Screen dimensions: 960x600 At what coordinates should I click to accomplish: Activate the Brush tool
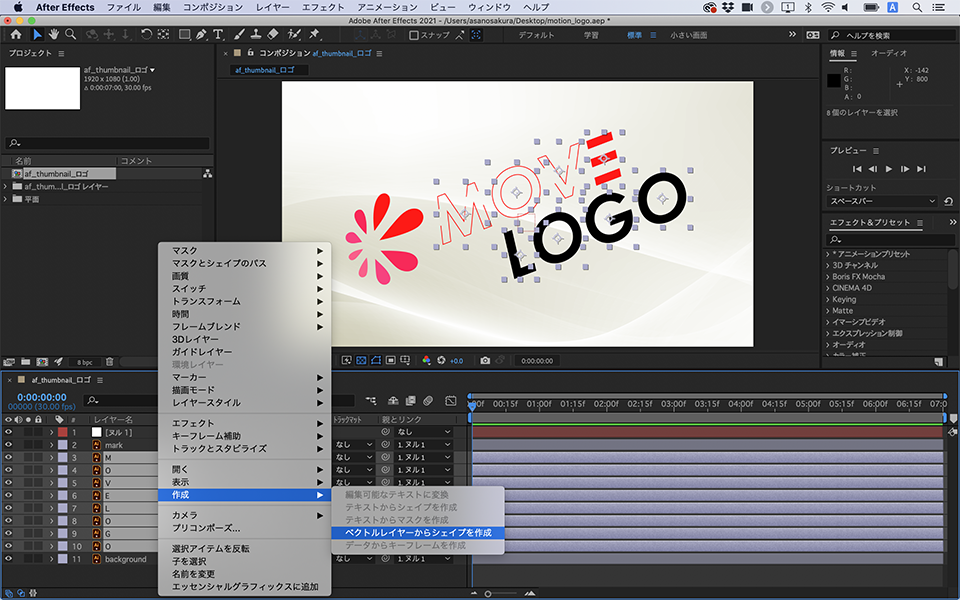(239, 35)
